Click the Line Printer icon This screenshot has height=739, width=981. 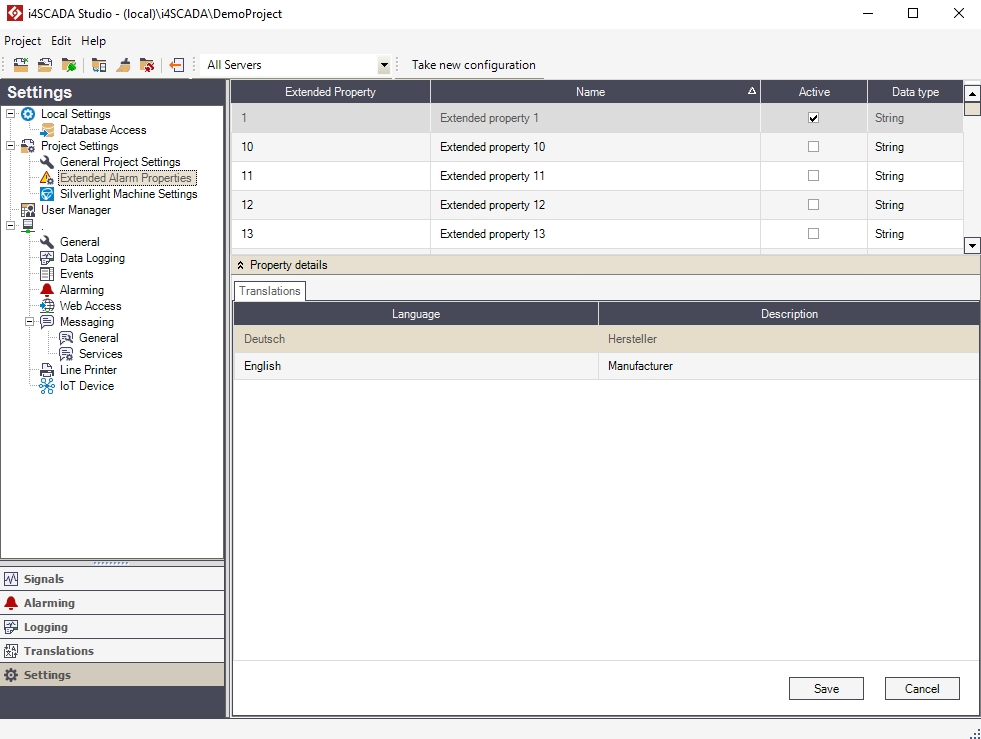point(47,370)
